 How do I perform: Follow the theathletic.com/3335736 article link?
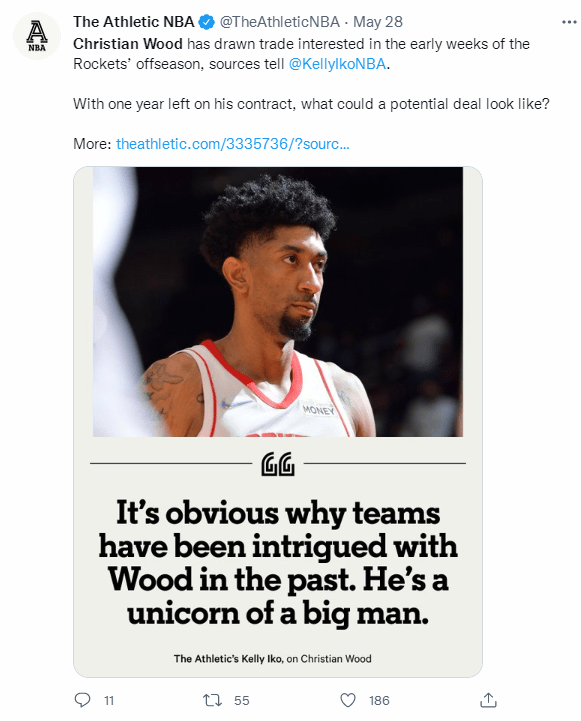[233, 144]
